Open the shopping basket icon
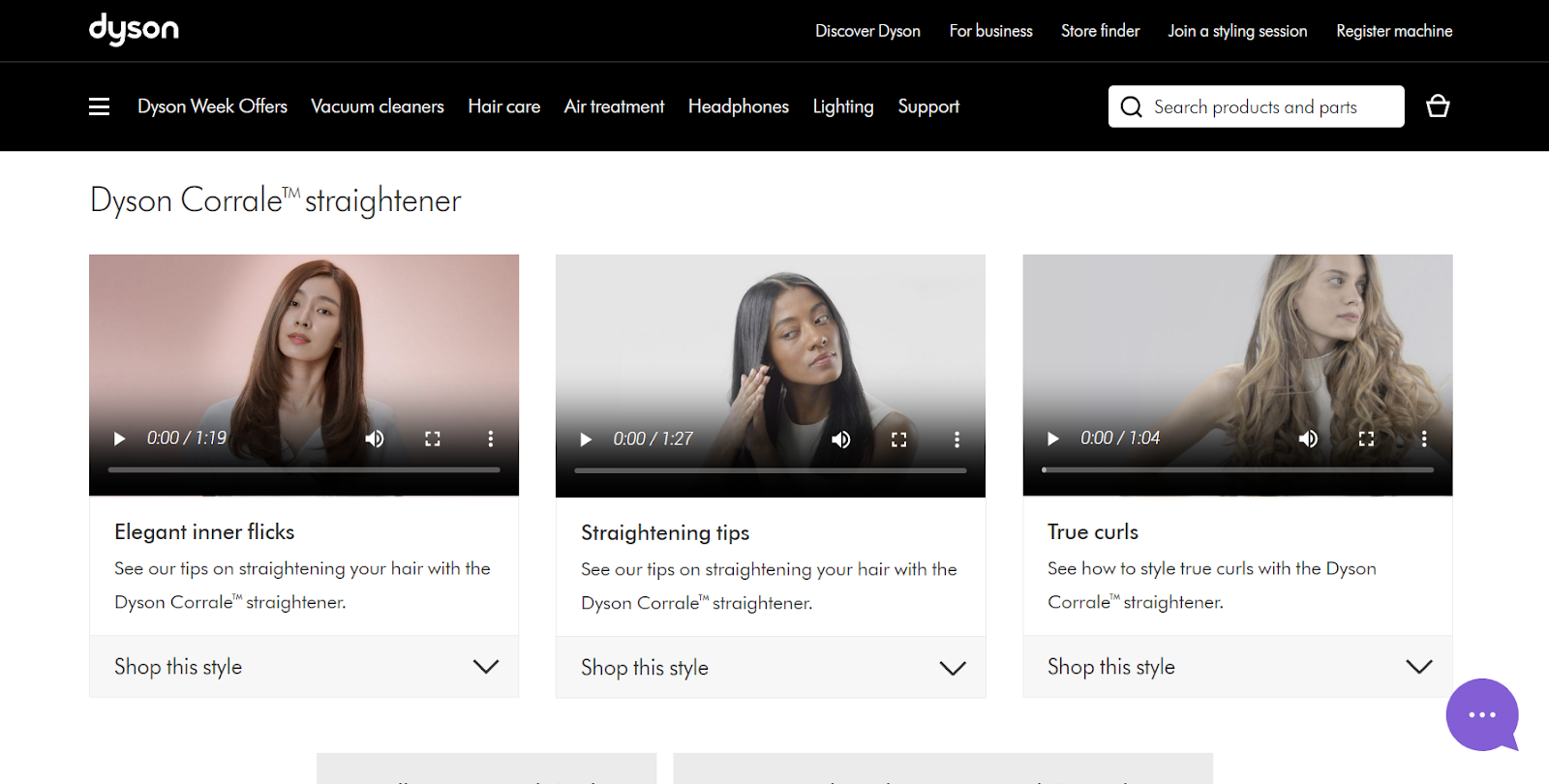 click(x=1438, y=106)
